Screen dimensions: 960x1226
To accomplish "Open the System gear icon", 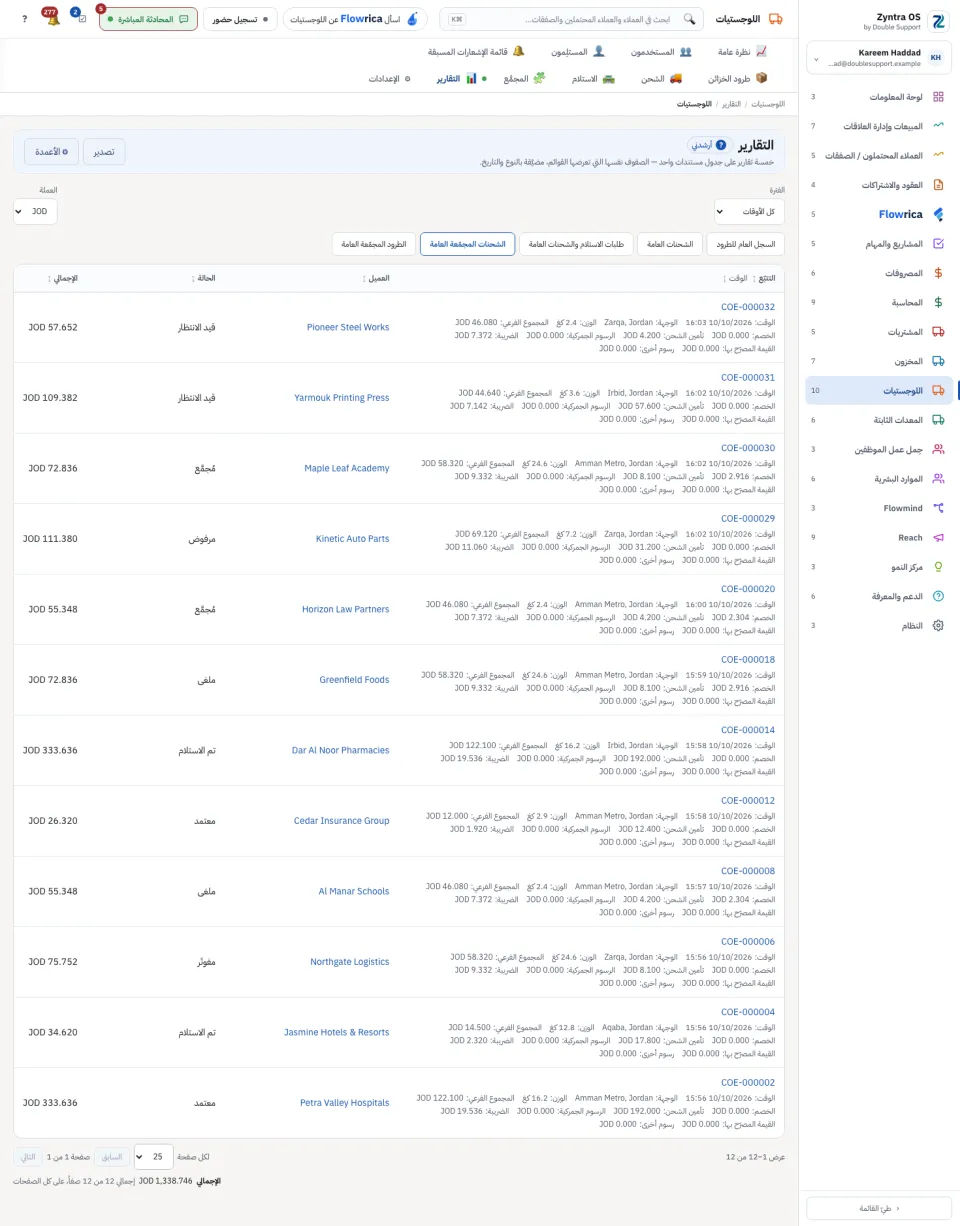I will (938, 625).
